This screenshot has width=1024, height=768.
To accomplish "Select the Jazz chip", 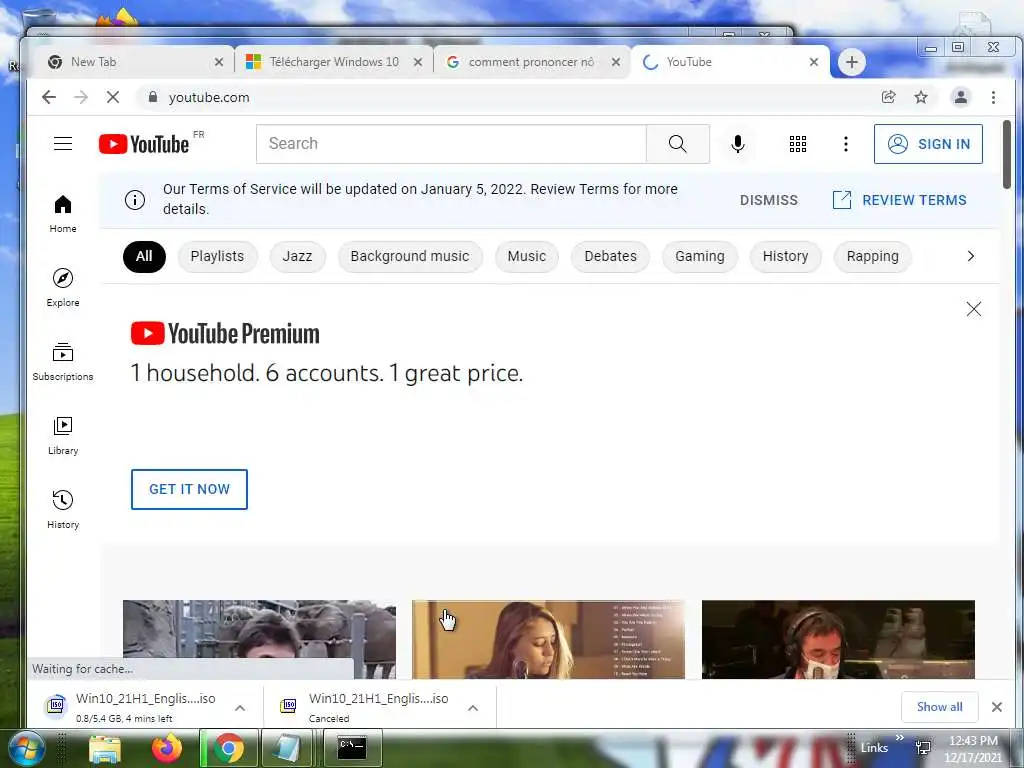I will pos(297,256).
